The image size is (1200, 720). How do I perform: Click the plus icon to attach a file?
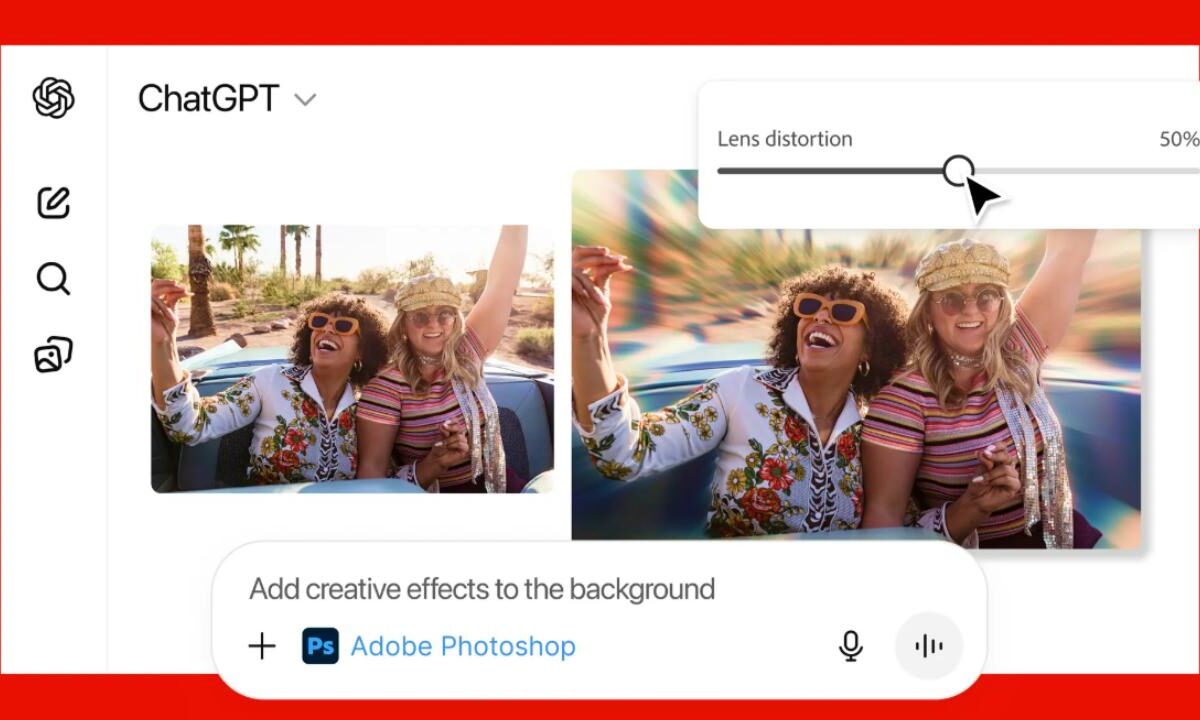tap(262, 646)
